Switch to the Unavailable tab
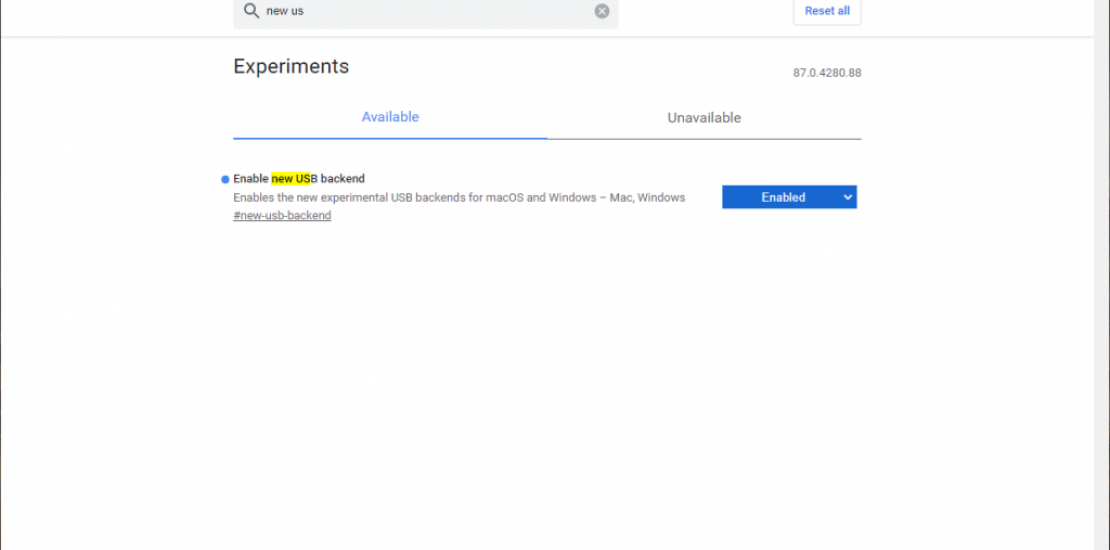 [704, 118]
